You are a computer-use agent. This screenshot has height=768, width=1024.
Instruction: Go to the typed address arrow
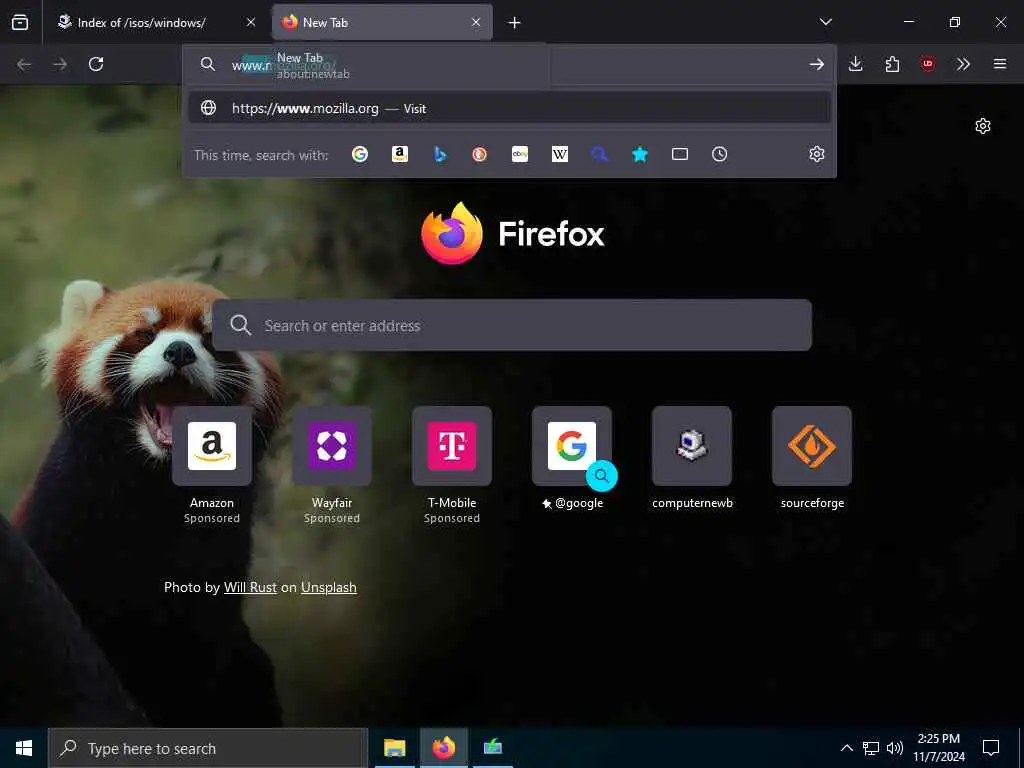click(816, 64)
